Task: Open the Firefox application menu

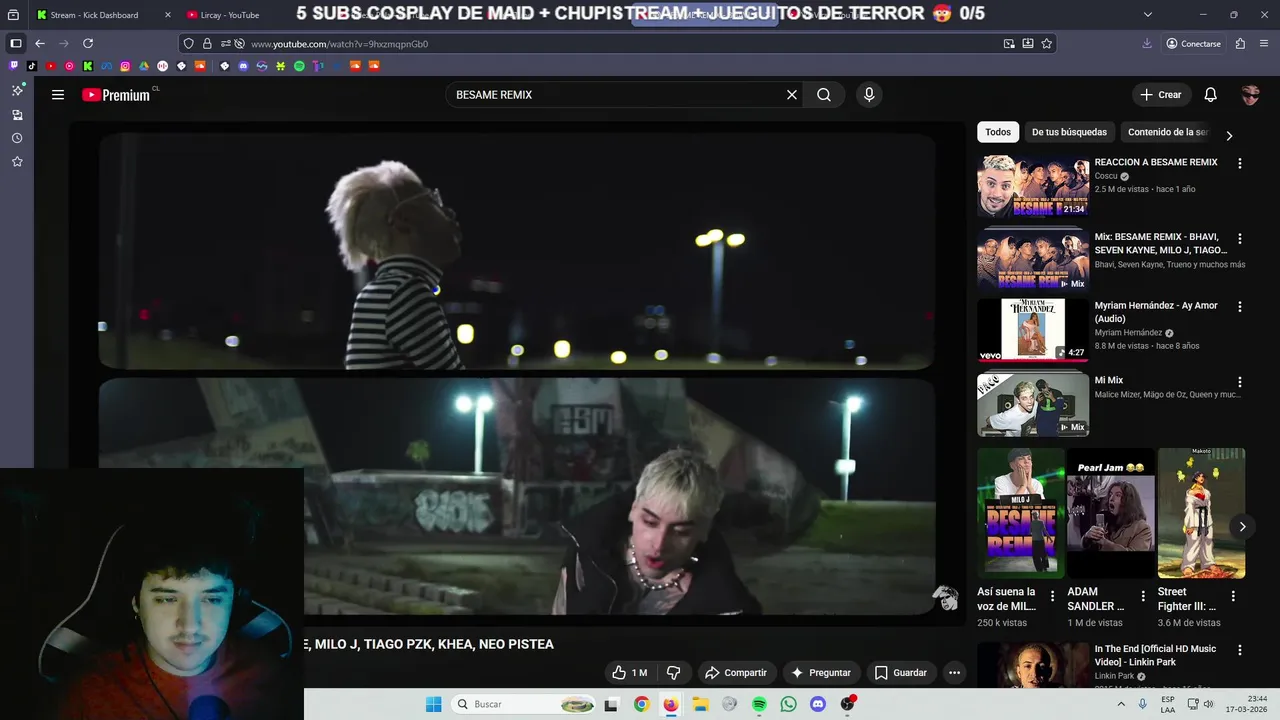Action: click(x=1263, y=44)
